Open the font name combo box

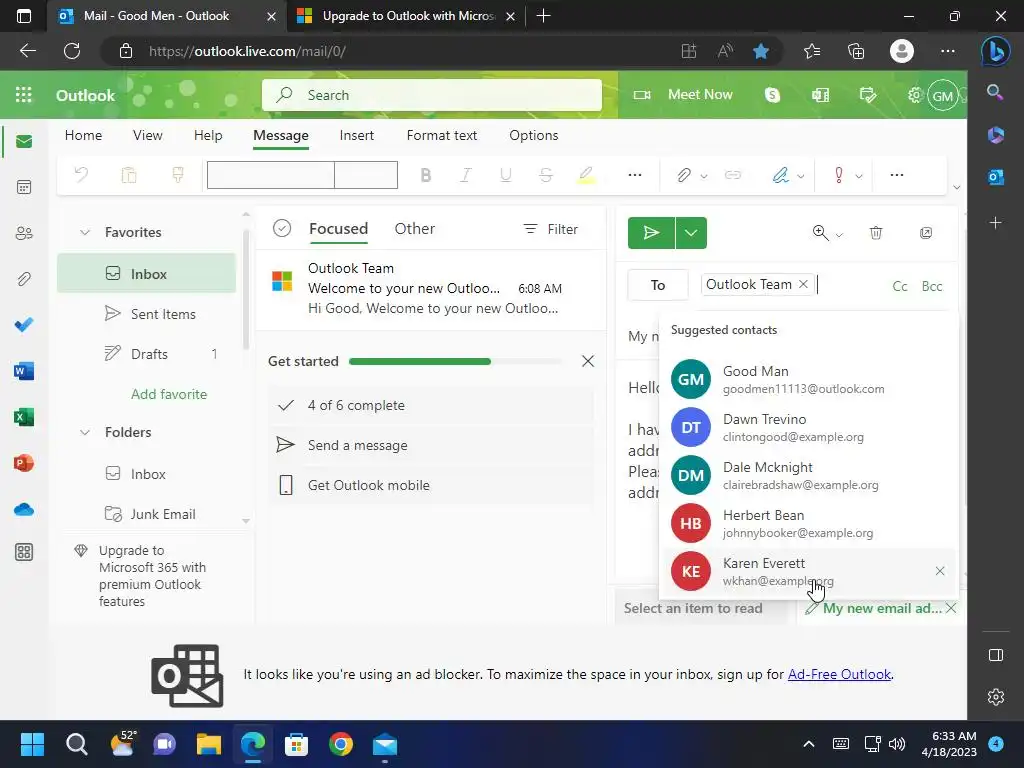(x=271, y=175)
